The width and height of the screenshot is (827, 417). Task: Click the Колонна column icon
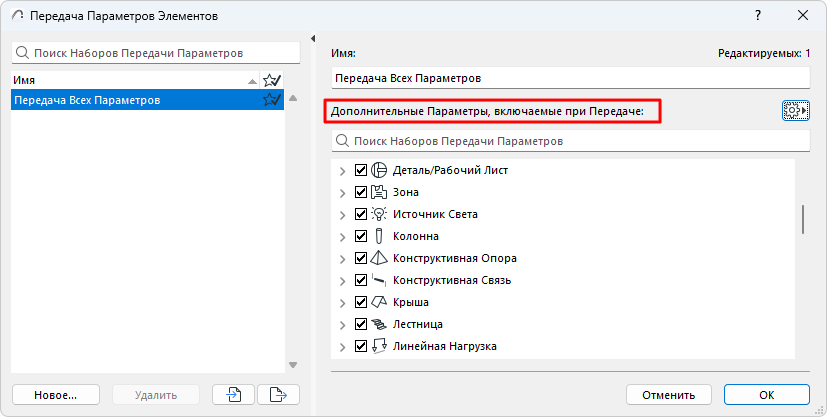(379, 236)
